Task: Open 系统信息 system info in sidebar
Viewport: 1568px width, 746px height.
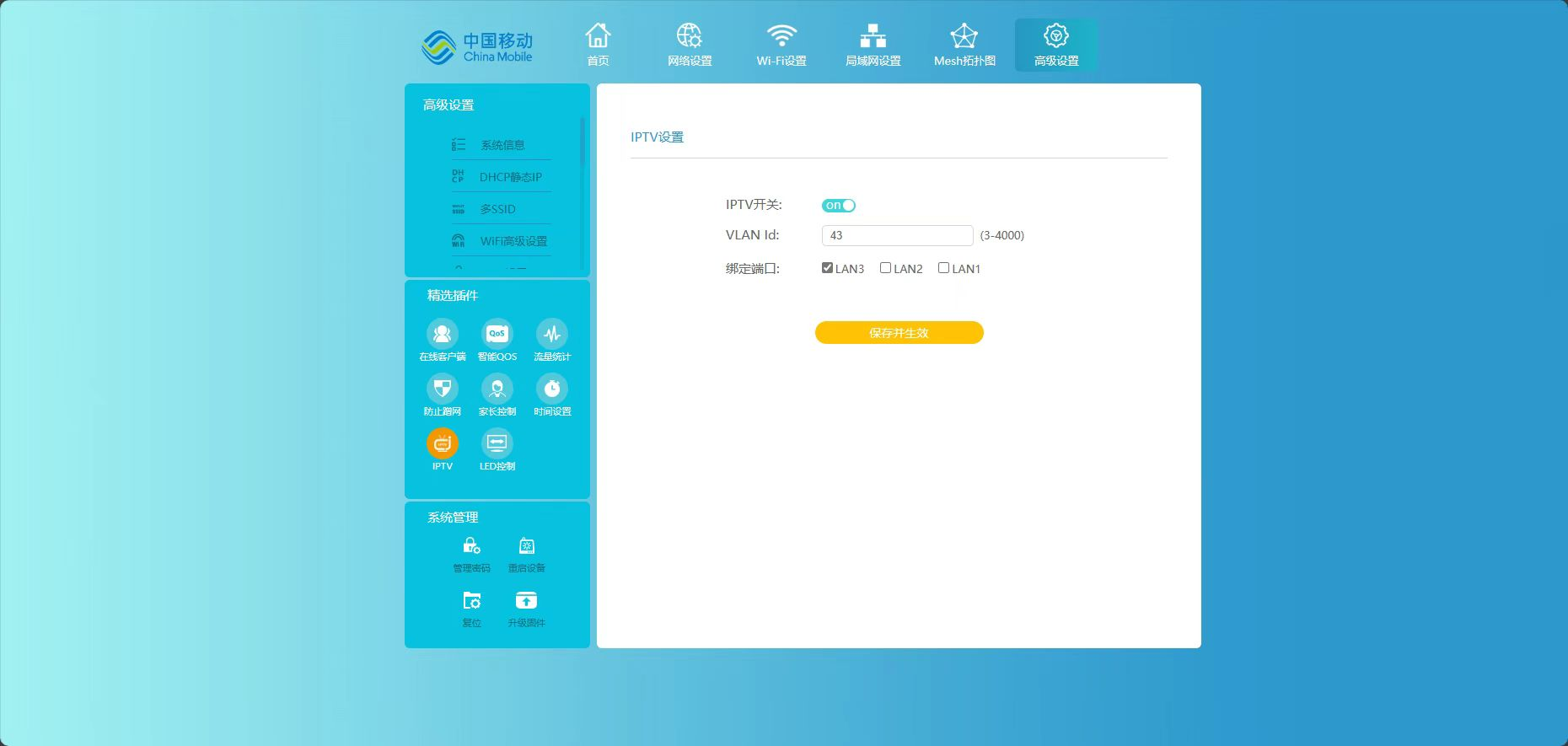Action: coord(502,145)
